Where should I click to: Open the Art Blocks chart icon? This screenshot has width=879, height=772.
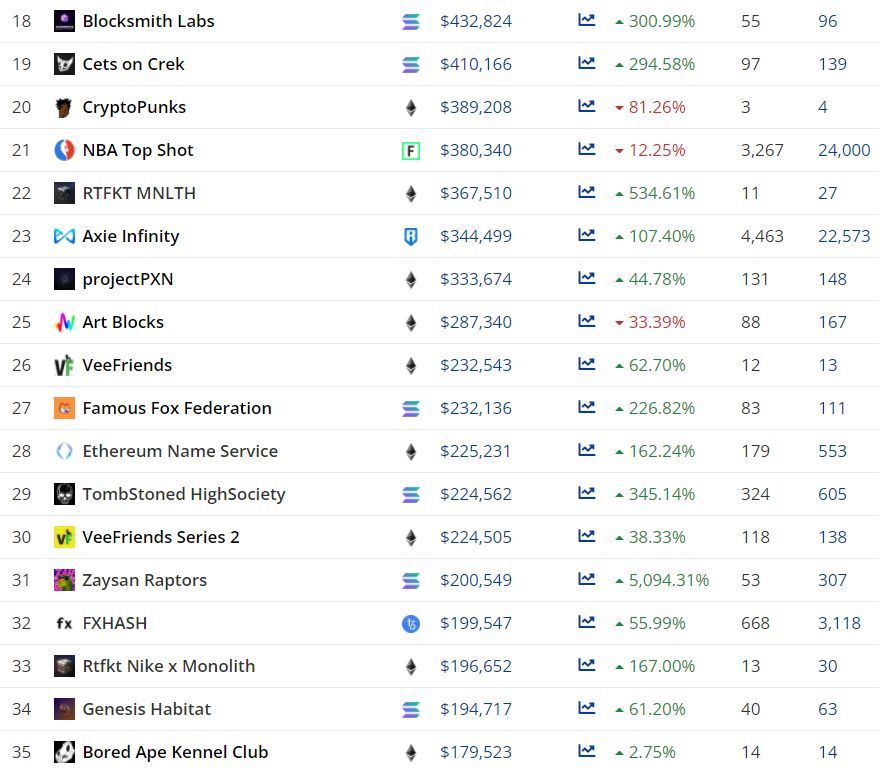point(586,321)
